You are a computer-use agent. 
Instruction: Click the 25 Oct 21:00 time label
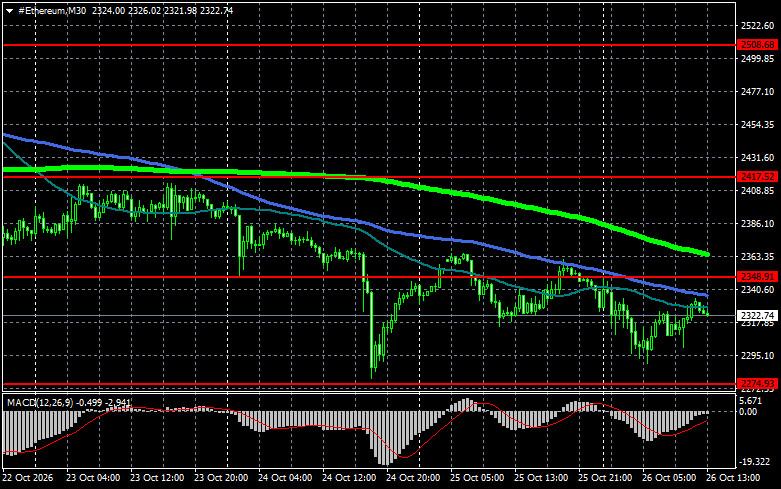[x=605, y=478]
